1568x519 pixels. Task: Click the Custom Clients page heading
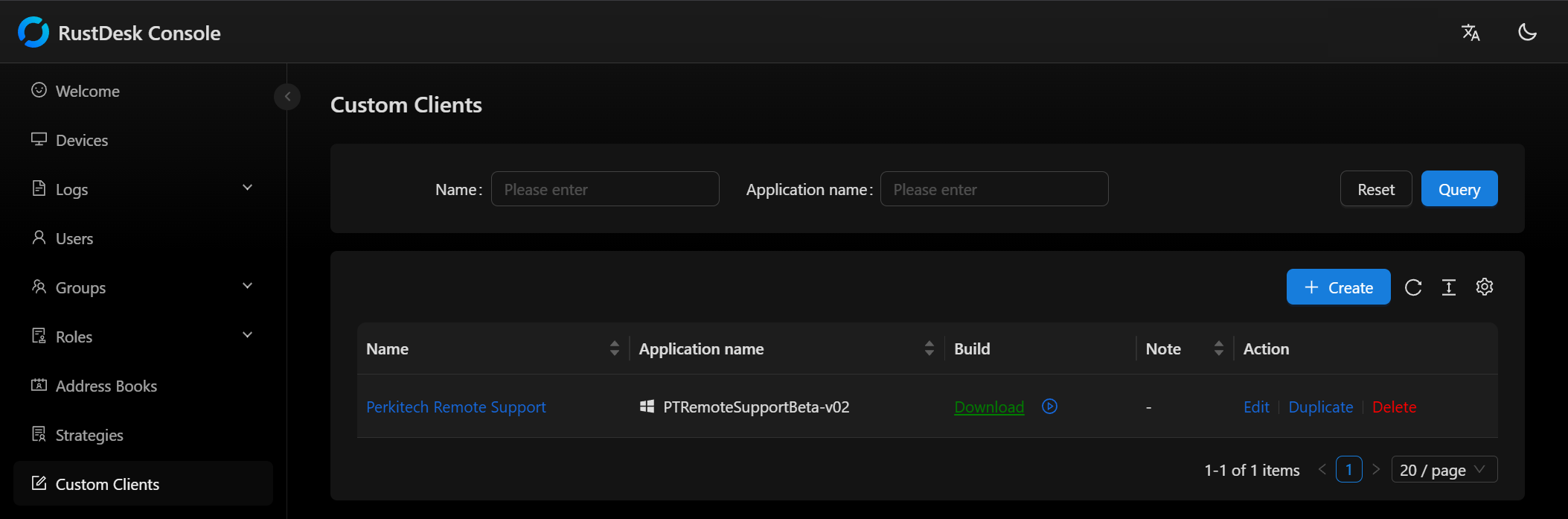tap(406, 105)
